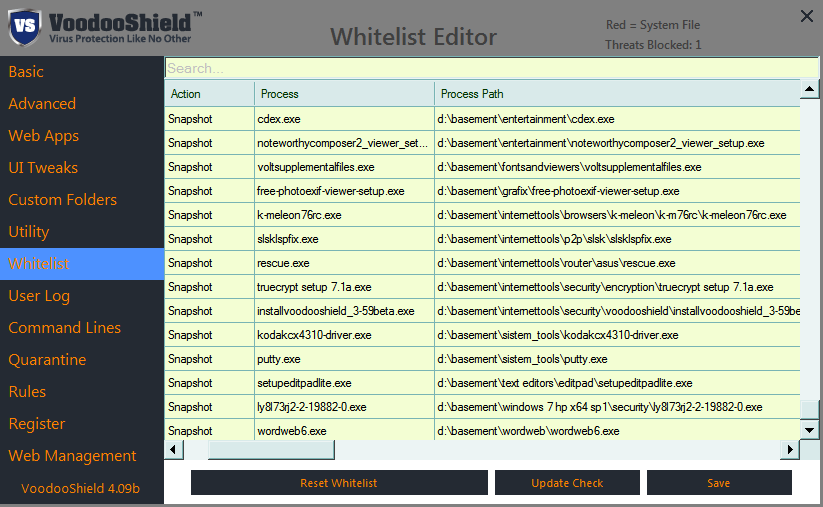Select putty.exe process cell
Screen dimensions: 823x507
pyautogui.click(x=344, y=360)
